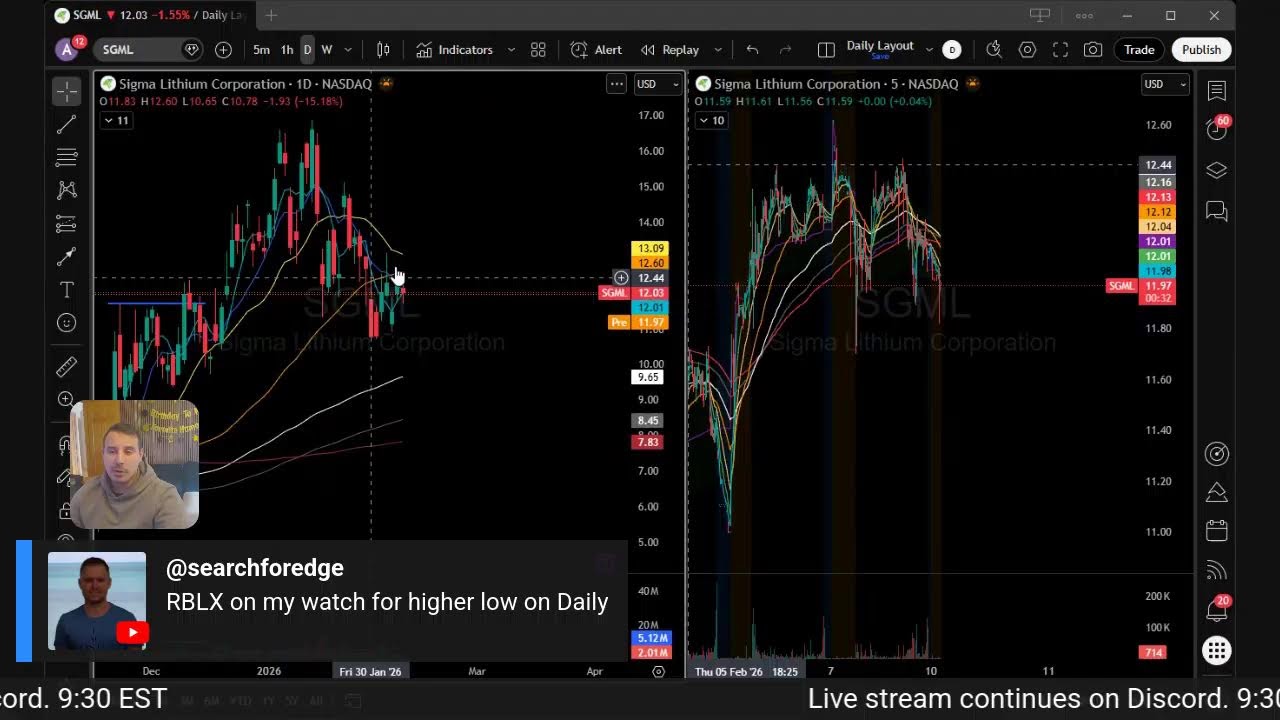Collapse the 11 indicators legend on daily chart
This screenshot has width=1280, height=720.
[x=116, y=121]
